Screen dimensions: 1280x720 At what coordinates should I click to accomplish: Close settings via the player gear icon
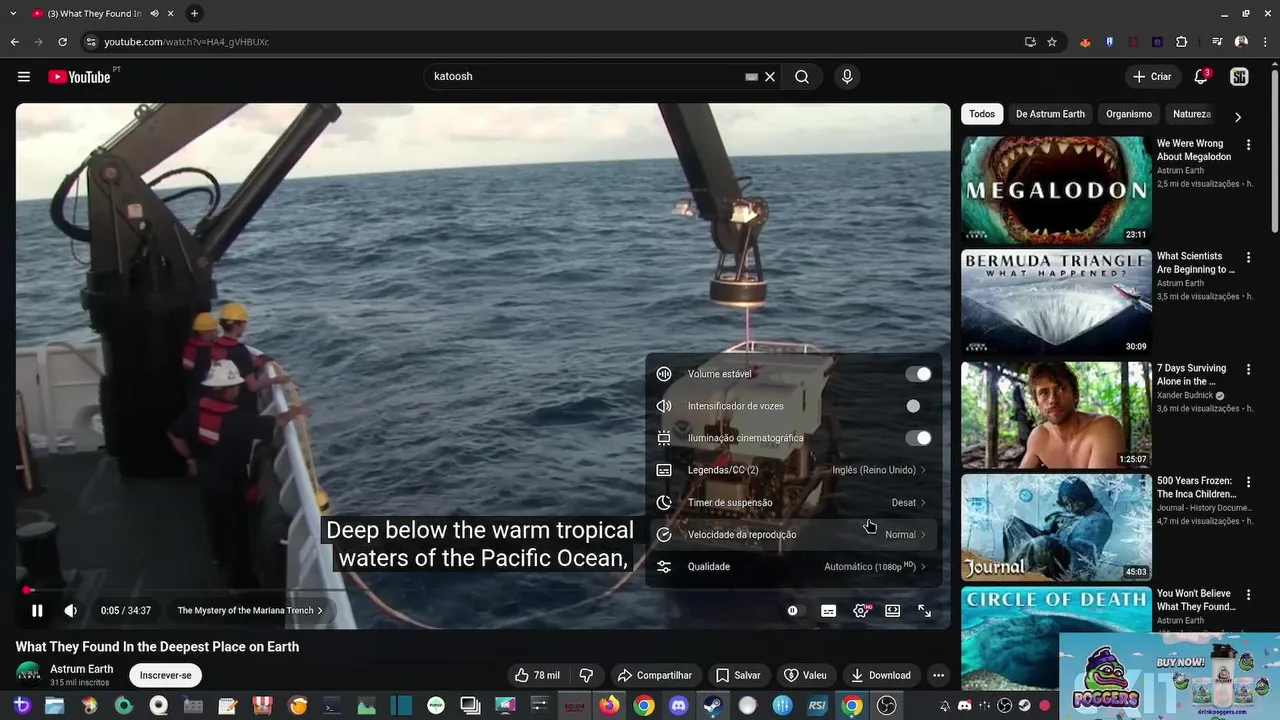point(861,611)
